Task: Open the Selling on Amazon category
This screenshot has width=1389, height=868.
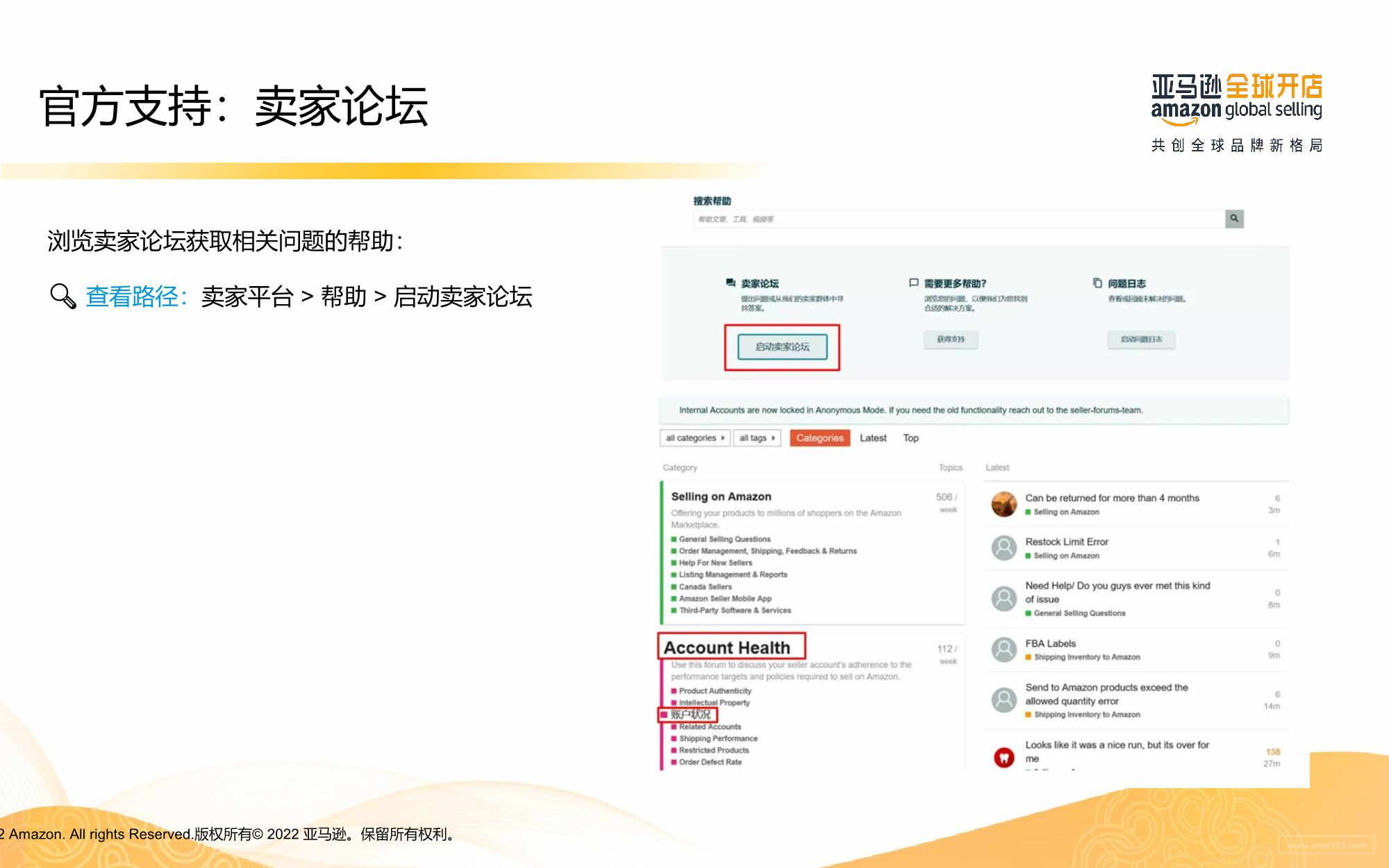Action: coord(721,496)
